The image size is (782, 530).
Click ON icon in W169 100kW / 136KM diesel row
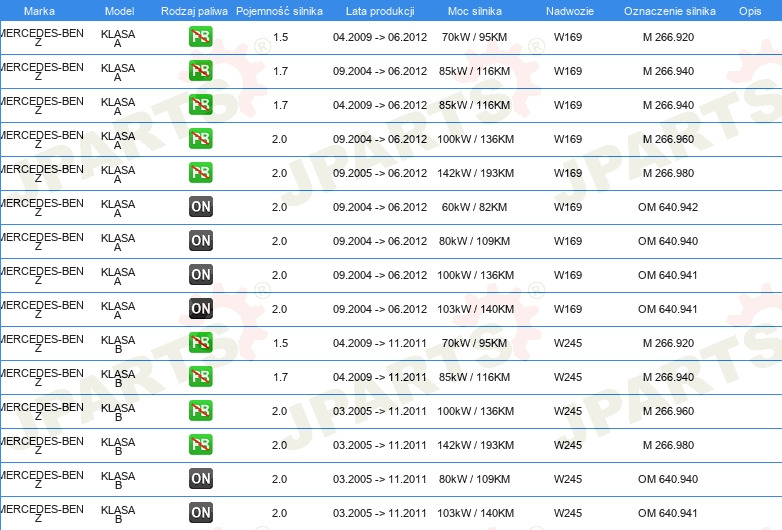200,274
